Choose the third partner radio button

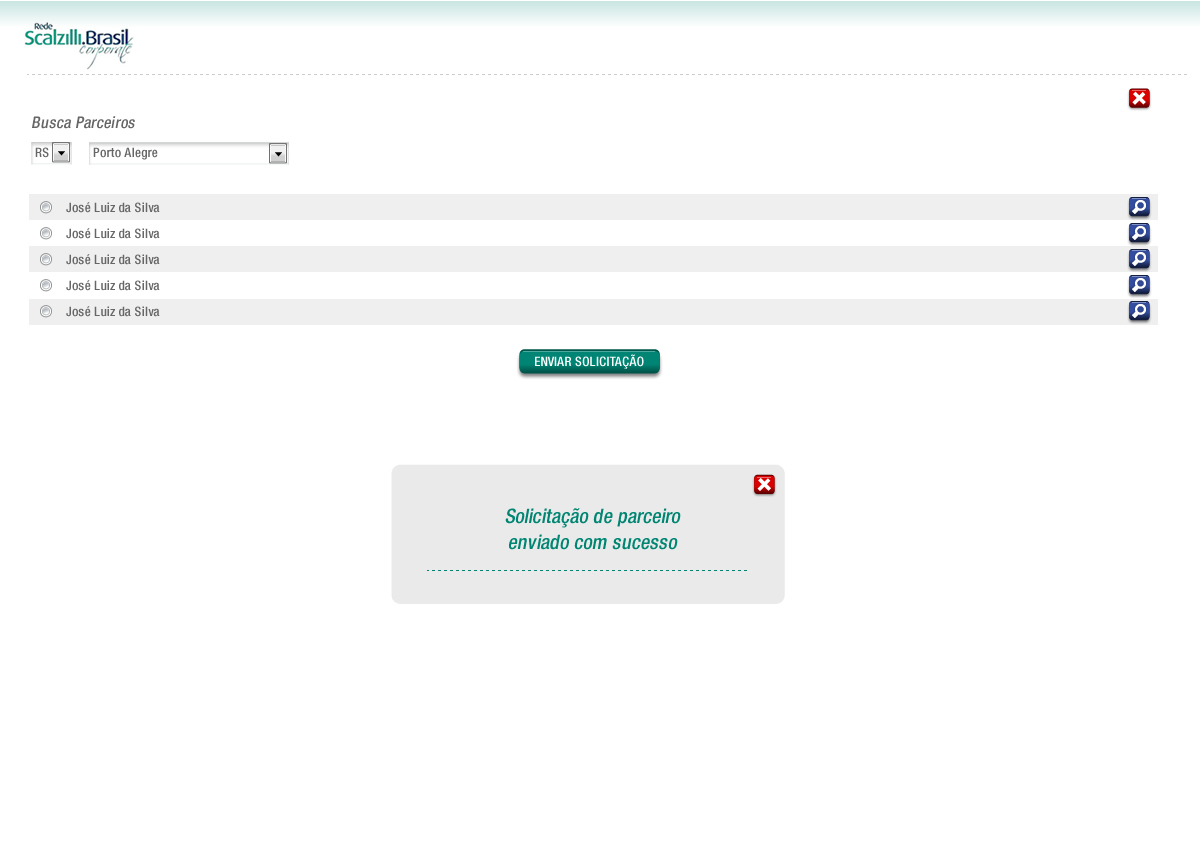(x=46, y=260)
